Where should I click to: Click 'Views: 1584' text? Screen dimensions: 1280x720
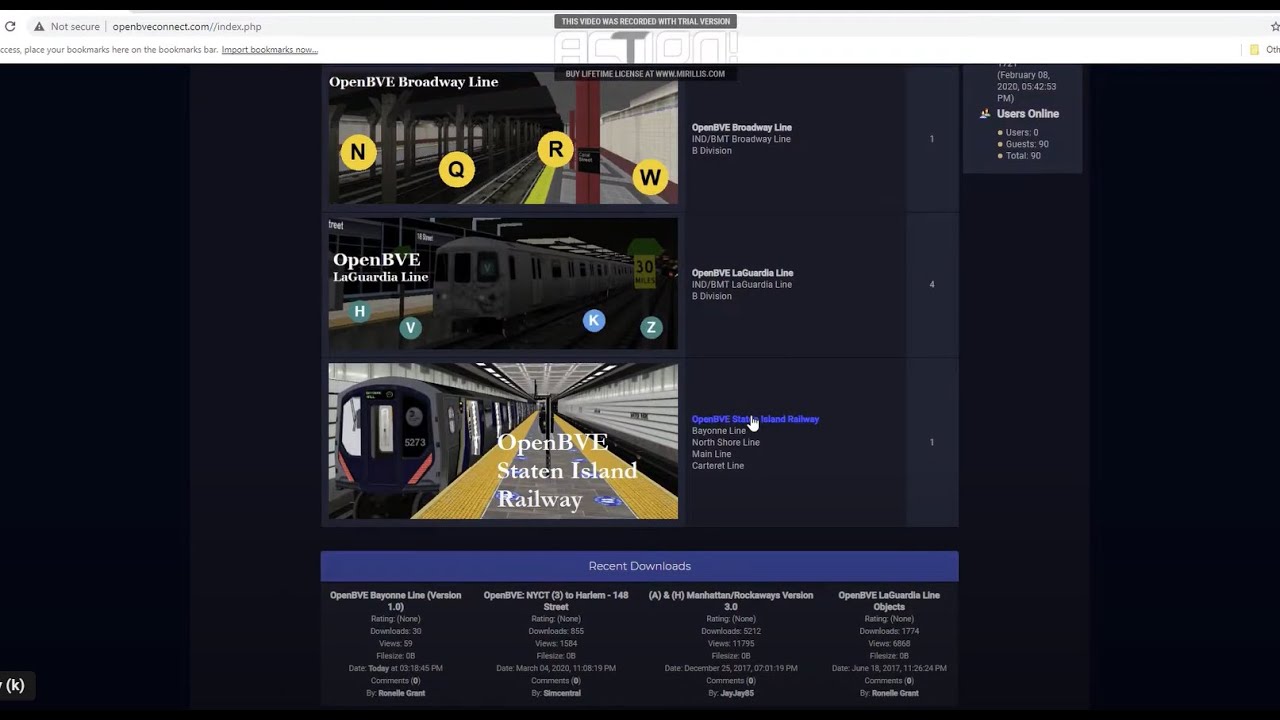tap(556, 644)
